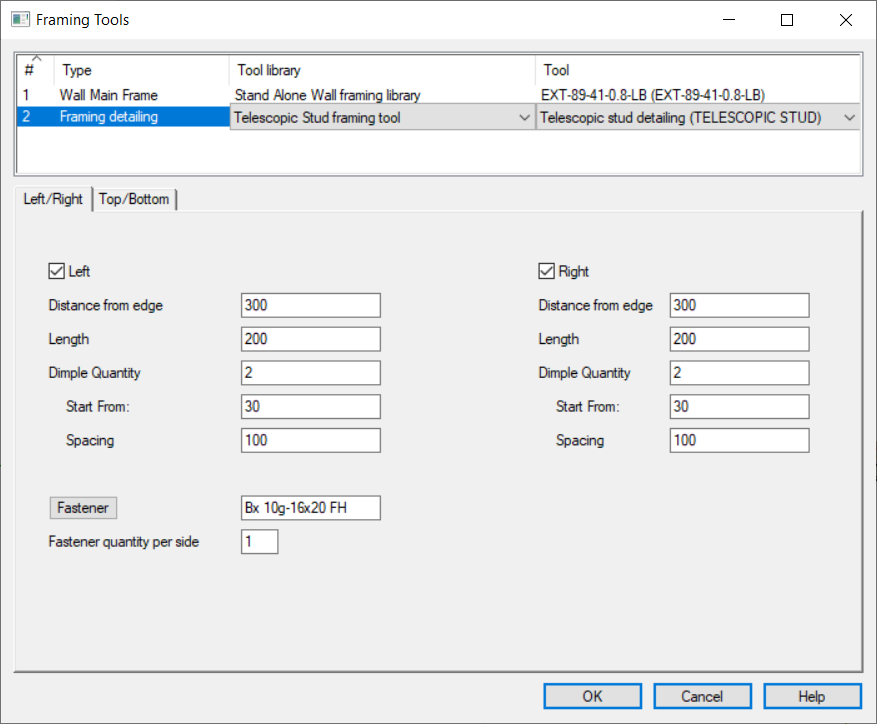Click the Cancel button
Viewport: 877px width, 724px height.
pyautogui.click(x=702, y=696)
